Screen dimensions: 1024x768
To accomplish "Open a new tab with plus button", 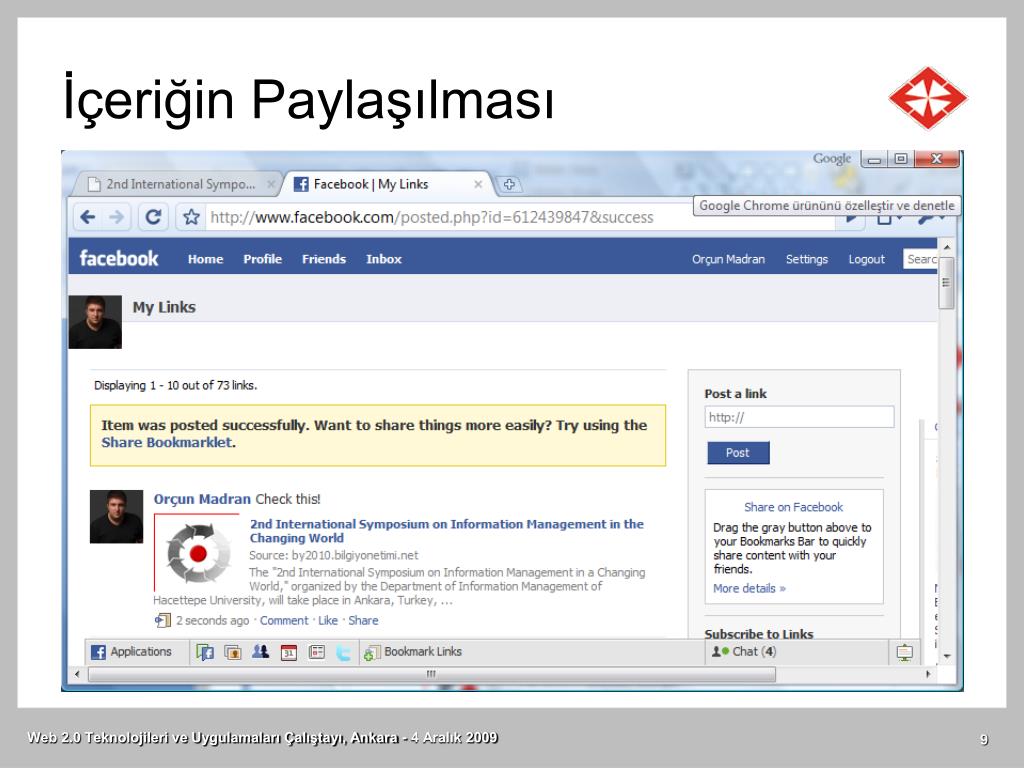I will [509, 184].
